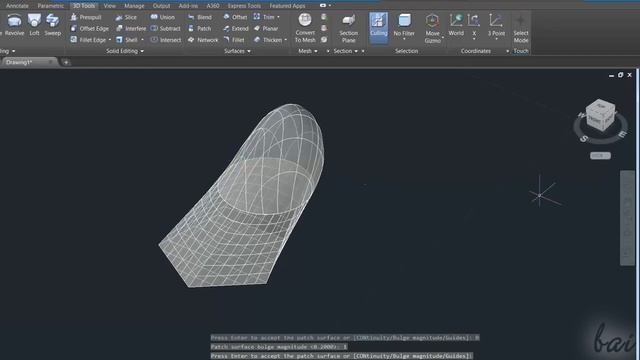
Task: Click the surface Fillet tool
Action: click(234, 40)
